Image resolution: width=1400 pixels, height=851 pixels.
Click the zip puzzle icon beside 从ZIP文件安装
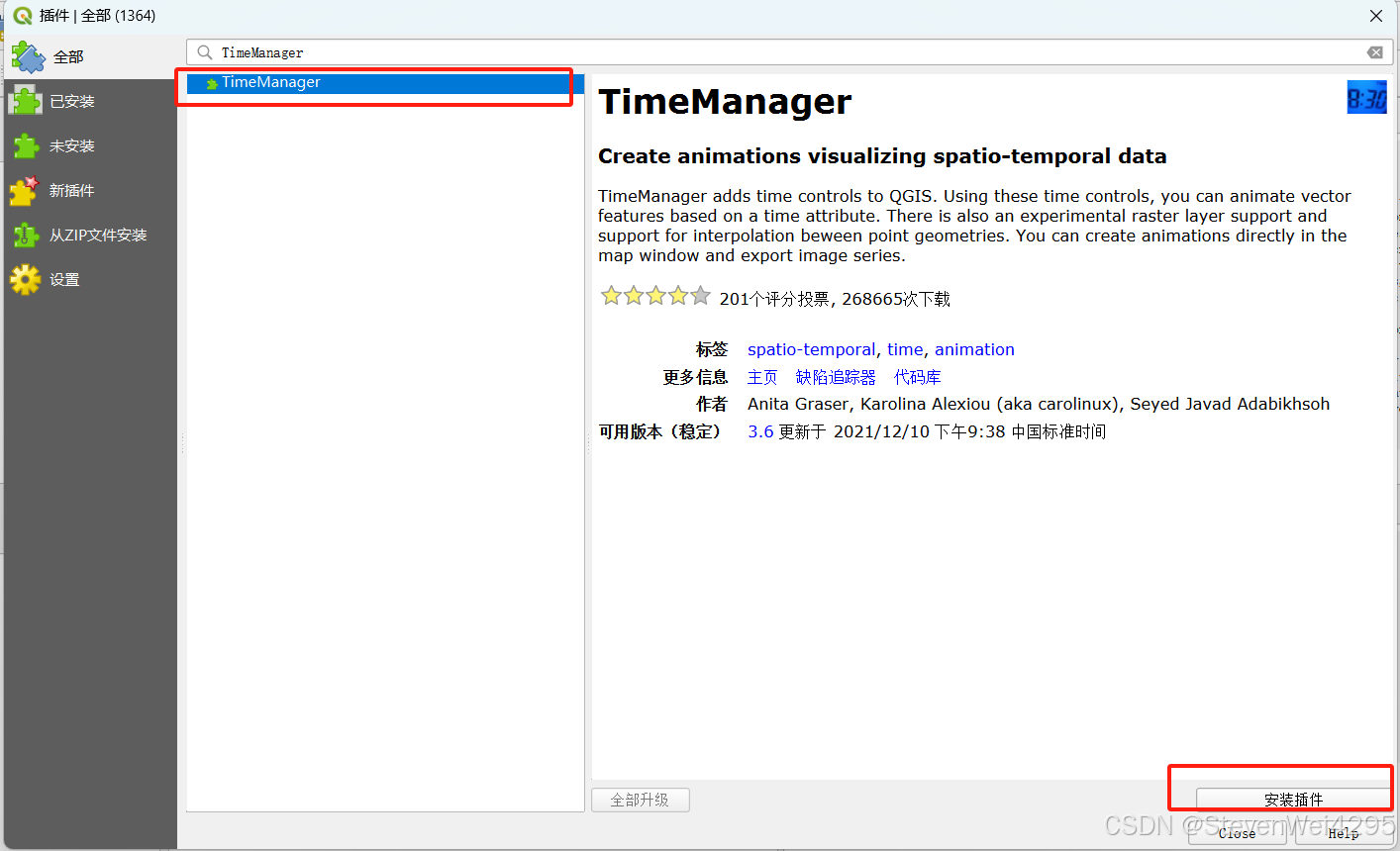coord(25,235)
